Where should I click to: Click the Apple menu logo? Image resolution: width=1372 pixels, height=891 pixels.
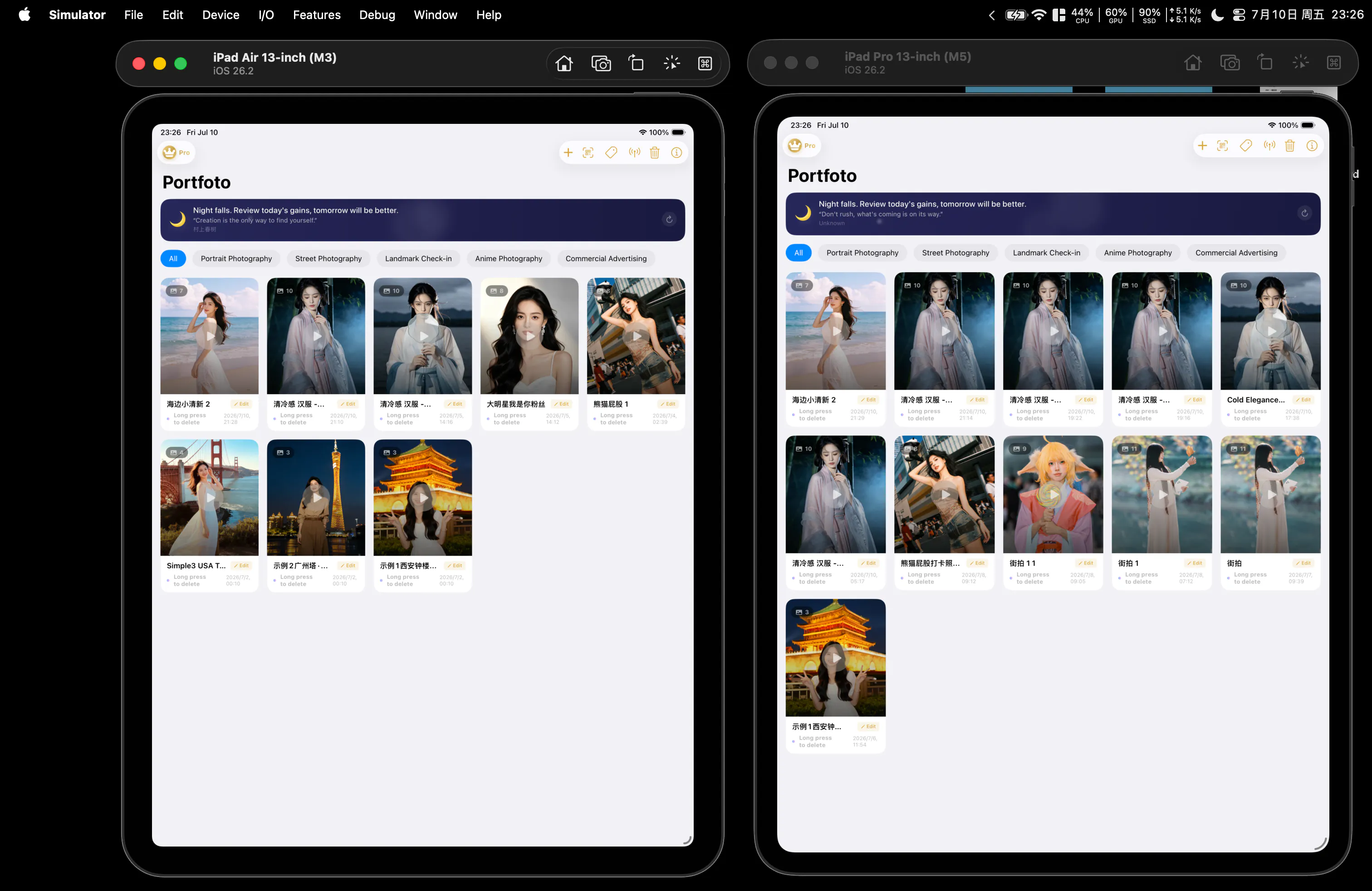click(x=25, y=15)
